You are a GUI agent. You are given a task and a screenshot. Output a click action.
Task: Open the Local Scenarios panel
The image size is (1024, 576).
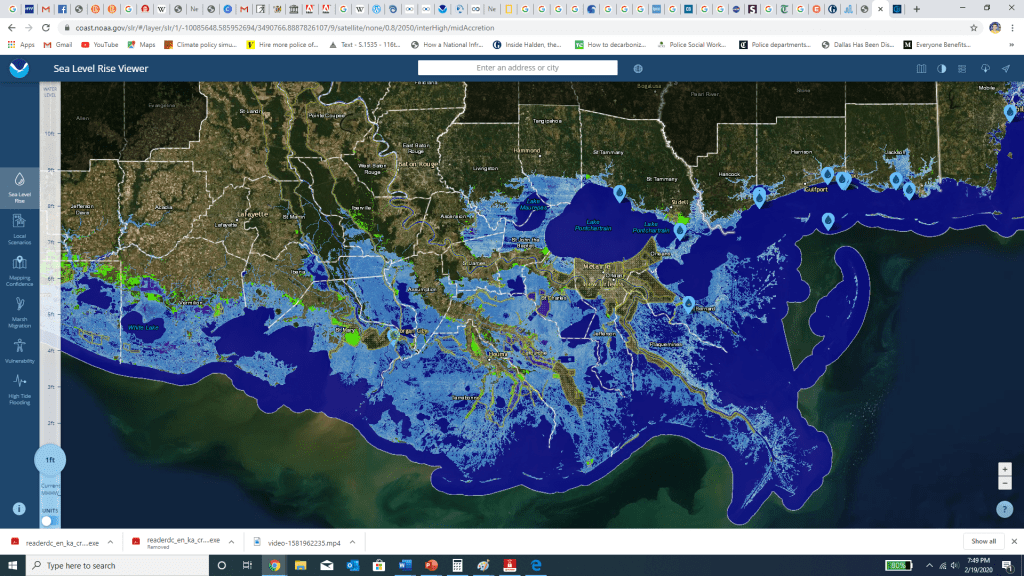click(x=19, y=226)
